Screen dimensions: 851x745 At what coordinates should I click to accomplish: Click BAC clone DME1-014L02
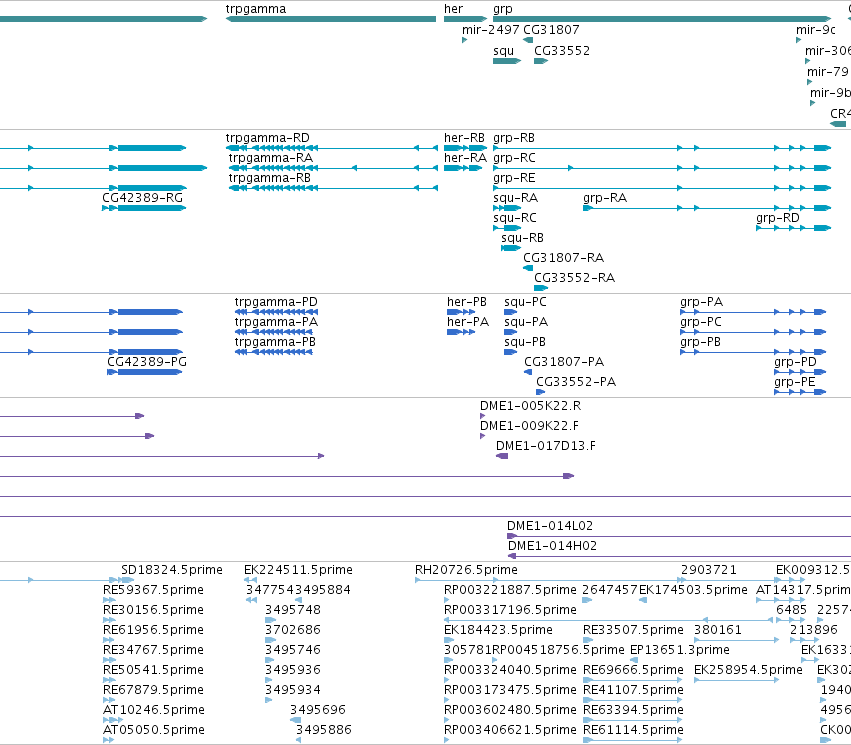point(679,536)
